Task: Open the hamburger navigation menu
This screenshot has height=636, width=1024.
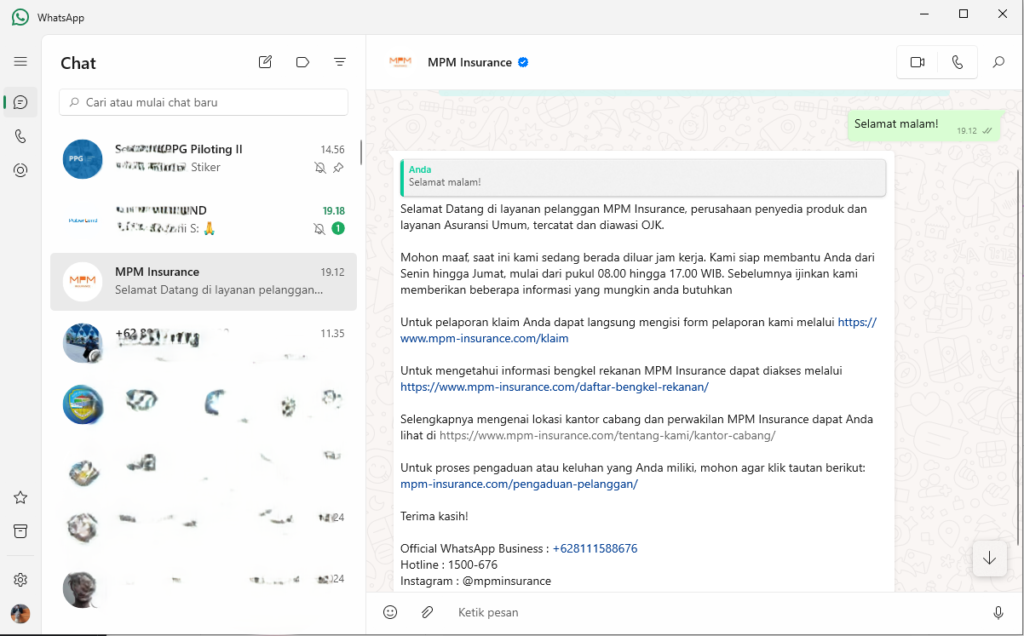Action: coord(20,61)
